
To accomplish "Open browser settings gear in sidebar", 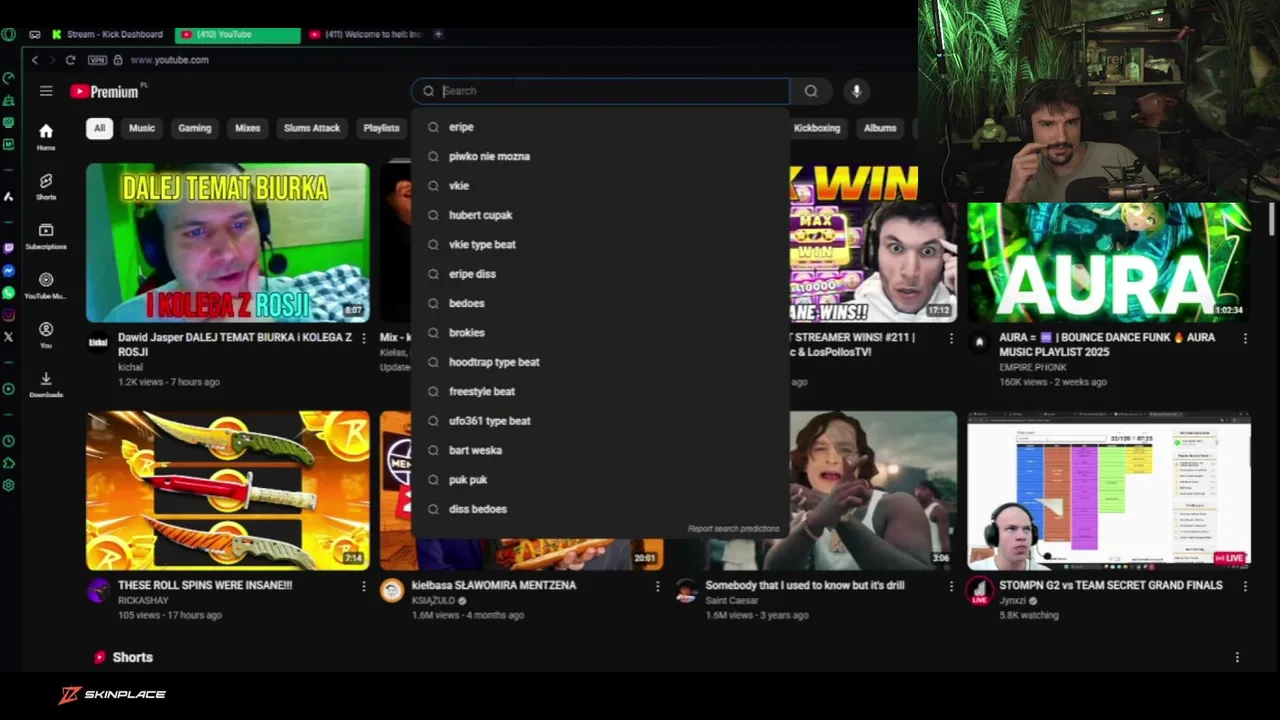I will (9, 485).
